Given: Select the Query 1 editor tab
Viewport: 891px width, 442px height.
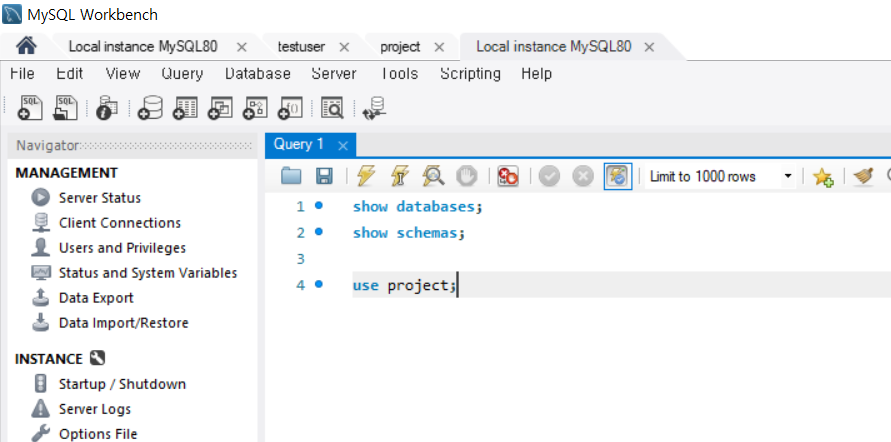Looking at the screenshot, I should [299, 144].
